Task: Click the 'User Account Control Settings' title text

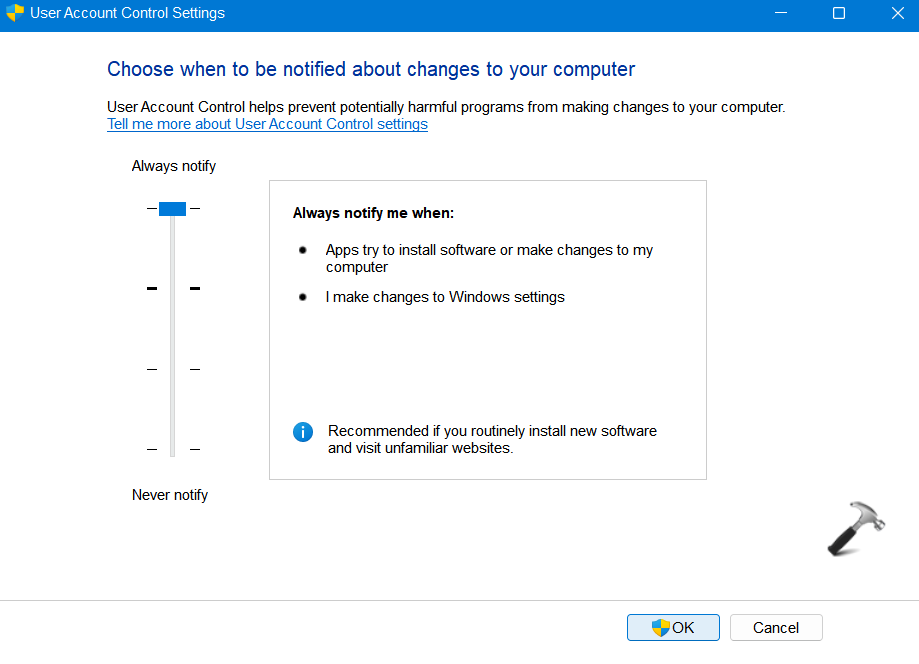Action: click(127, 13)
